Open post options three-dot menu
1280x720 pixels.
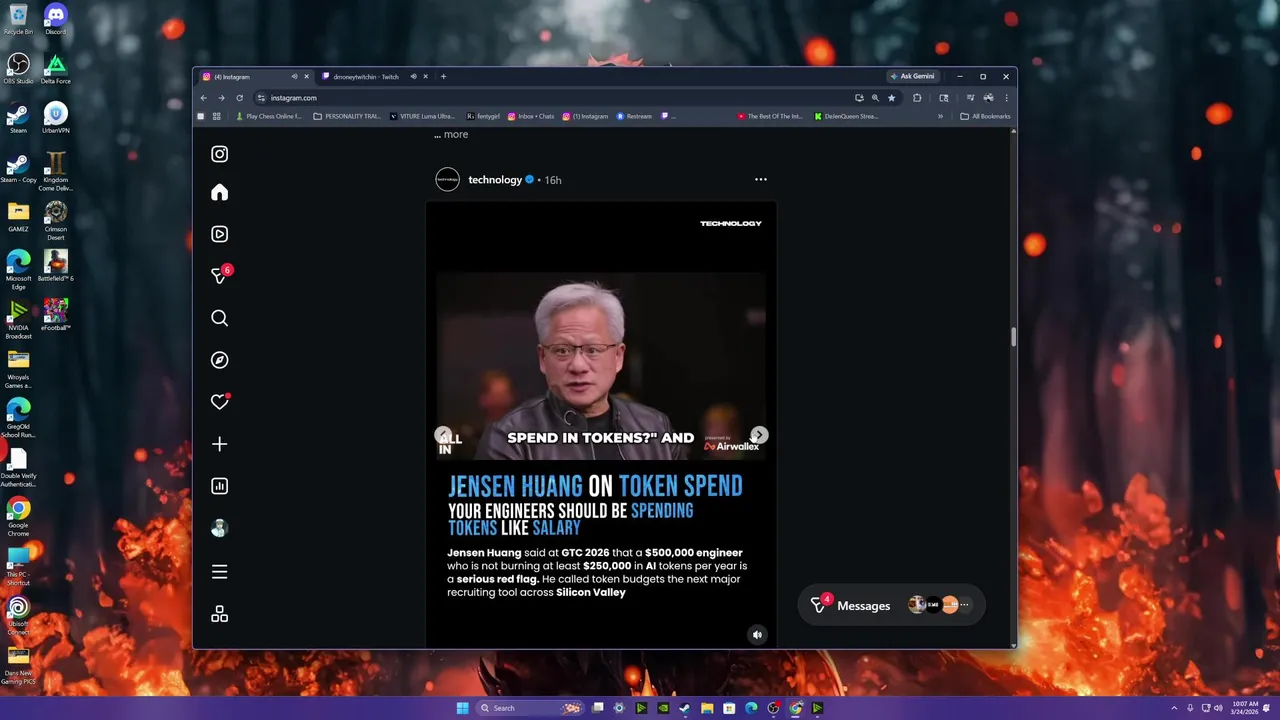coord(760,180)
